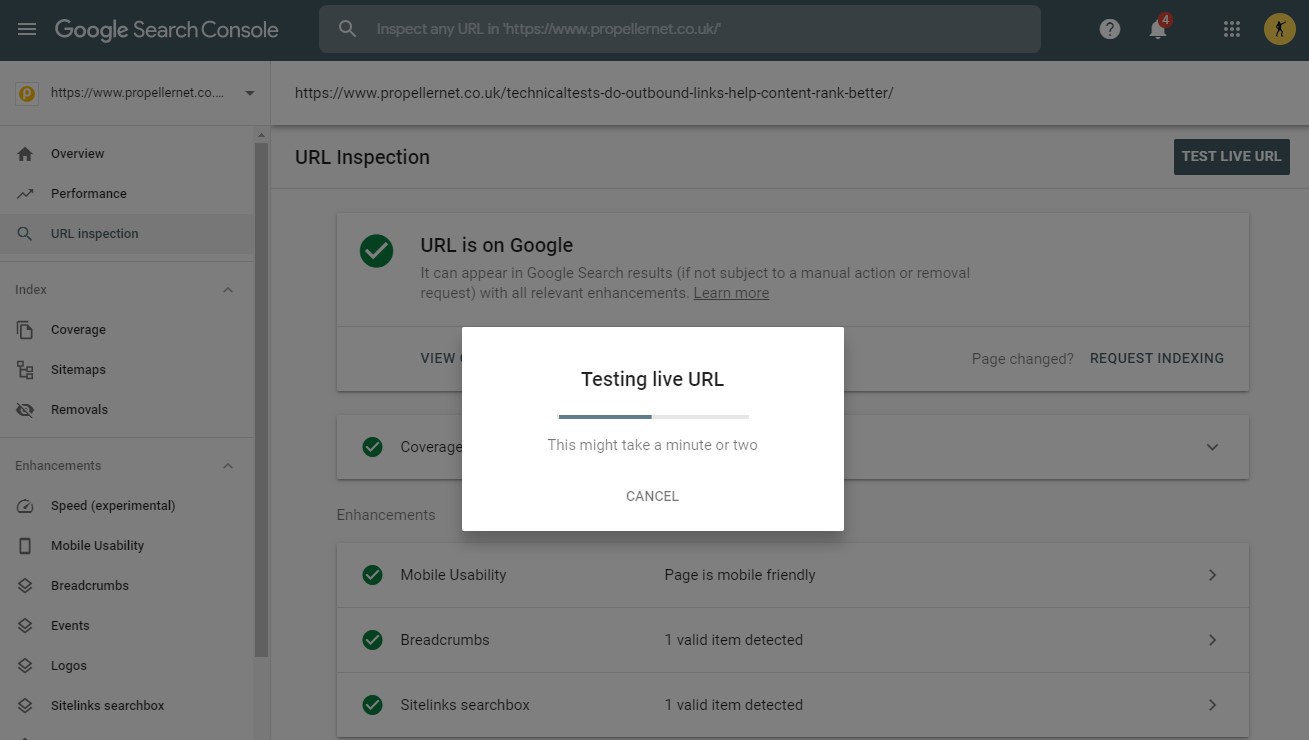The image size is (1309, 740).
Task: Open the hamburger main menu
Action: [x=27, y=29]
